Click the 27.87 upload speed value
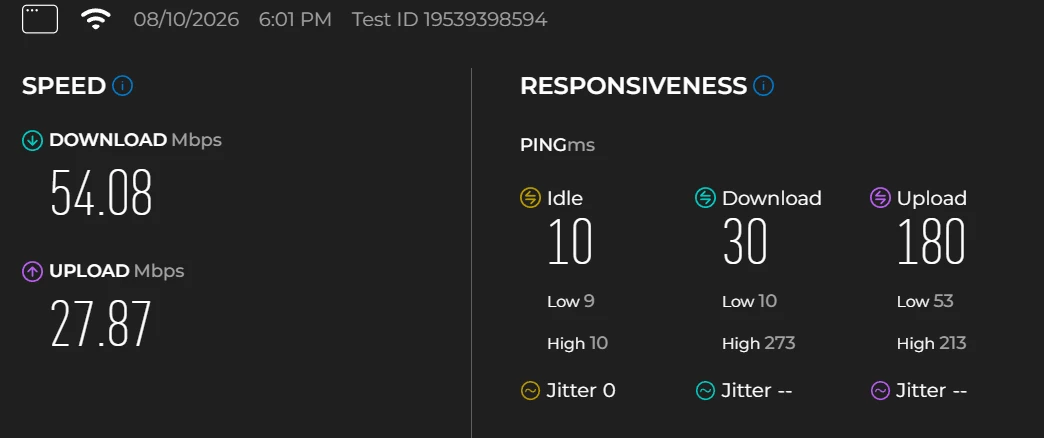1044x438 pixels. click(101, 324)
